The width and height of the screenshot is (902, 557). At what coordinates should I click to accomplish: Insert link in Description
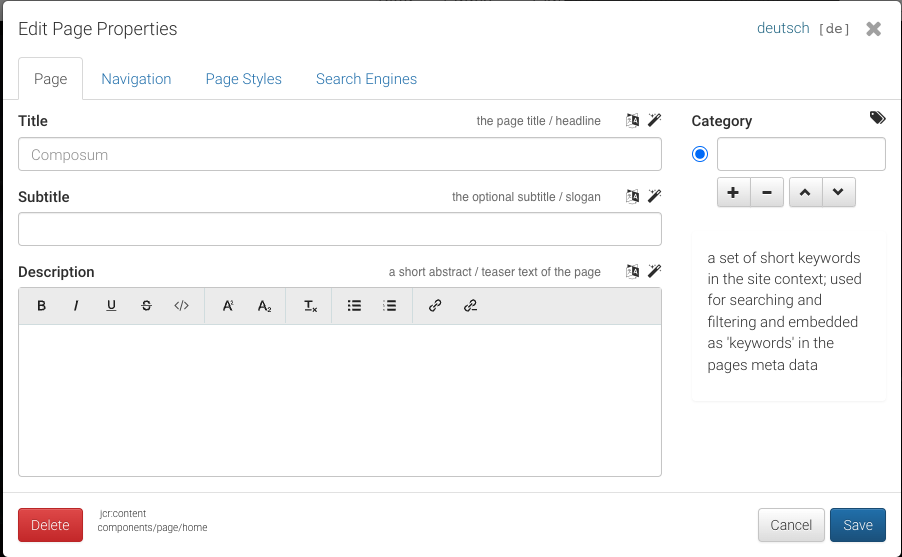(435, 306)
